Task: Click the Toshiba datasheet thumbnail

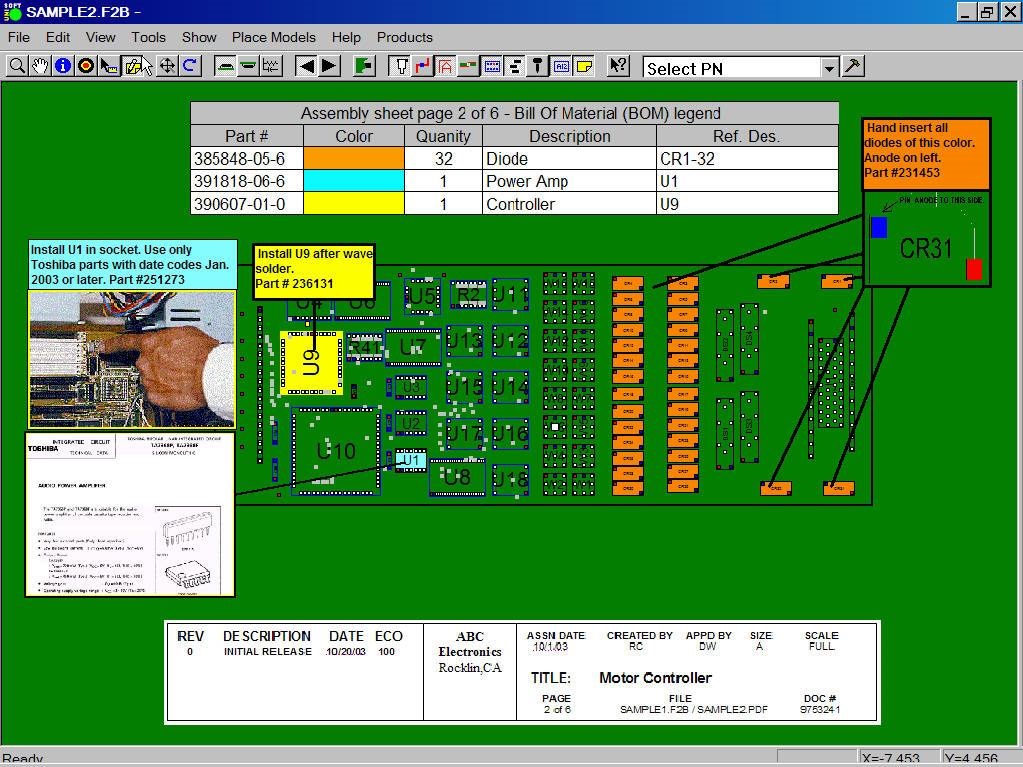Action: tap(130, 514)
